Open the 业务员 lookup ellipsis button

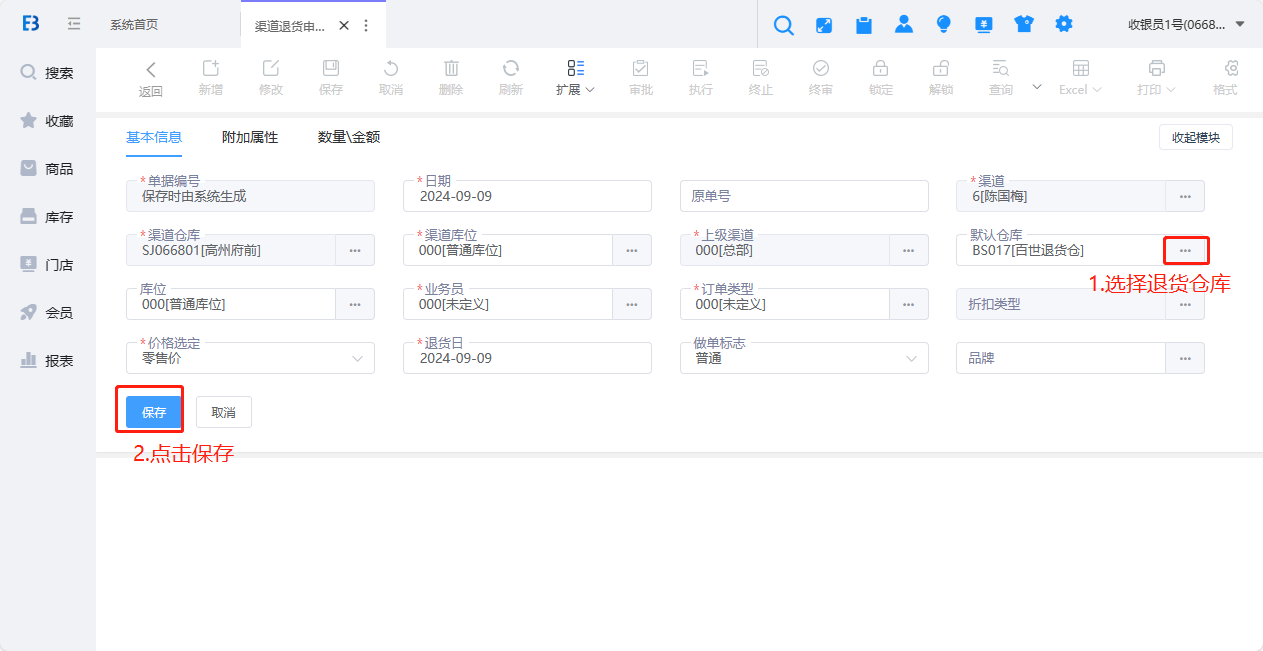[x=632, y=304]
